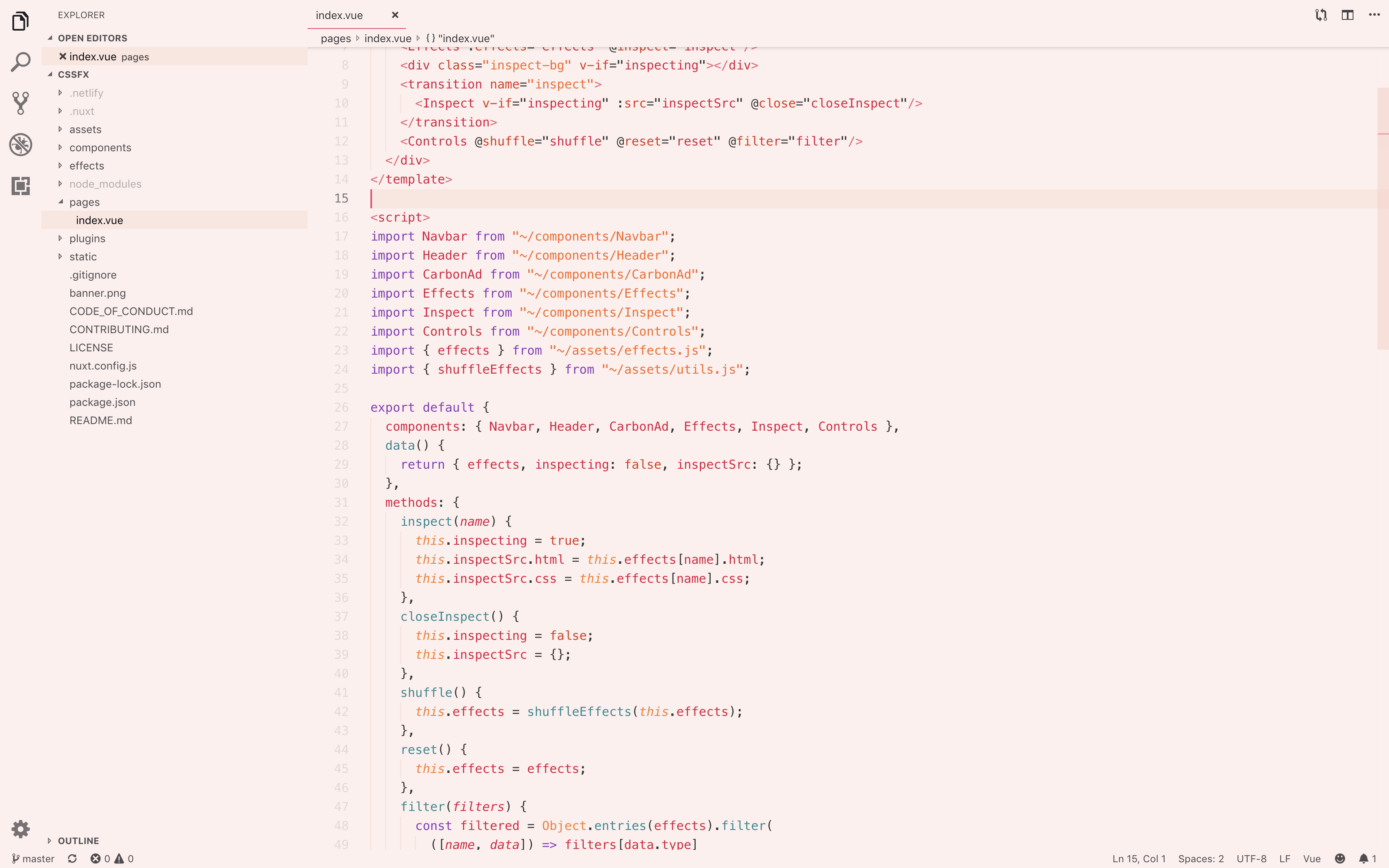The width and height of the screenshot is (1389, 868).
Task: Change language mode via Vue
Action: point(1312,858)
